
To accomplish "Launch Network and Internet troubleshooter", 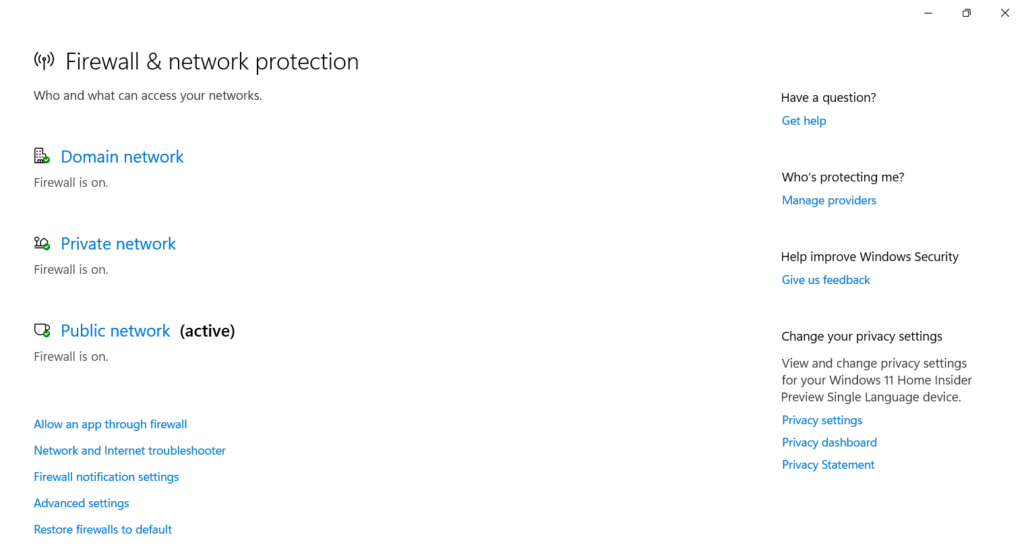I will click(130, 451).
